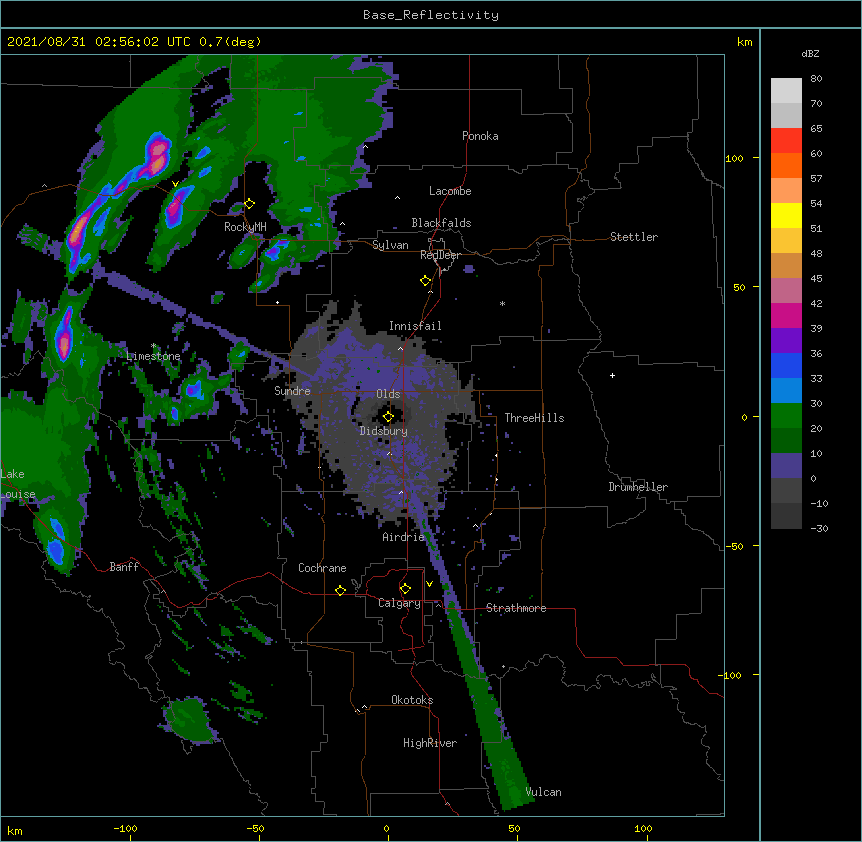Click the Calgary city label
This screenshot has height=842, width=862.
point(399,603)
